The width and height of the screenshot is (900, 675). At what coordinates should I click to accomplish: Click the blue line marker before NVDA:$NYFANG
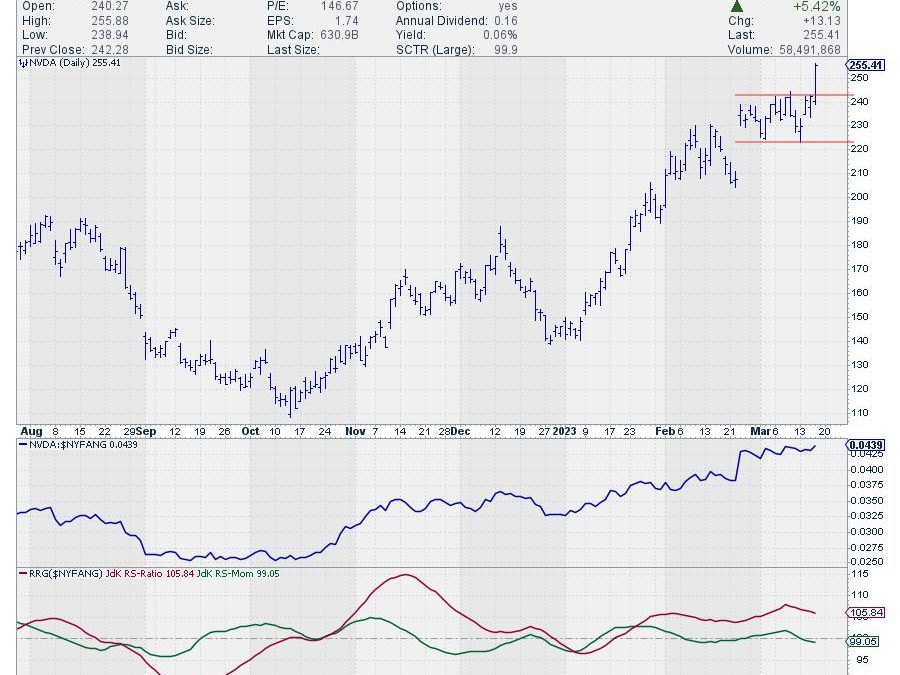pos(23,444)
